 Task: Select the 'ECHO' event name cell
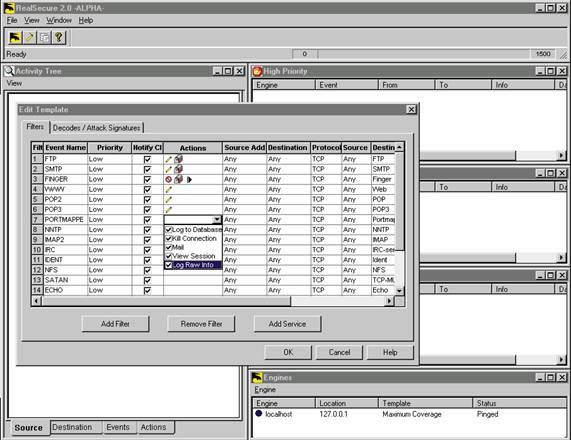coord(65,290)
